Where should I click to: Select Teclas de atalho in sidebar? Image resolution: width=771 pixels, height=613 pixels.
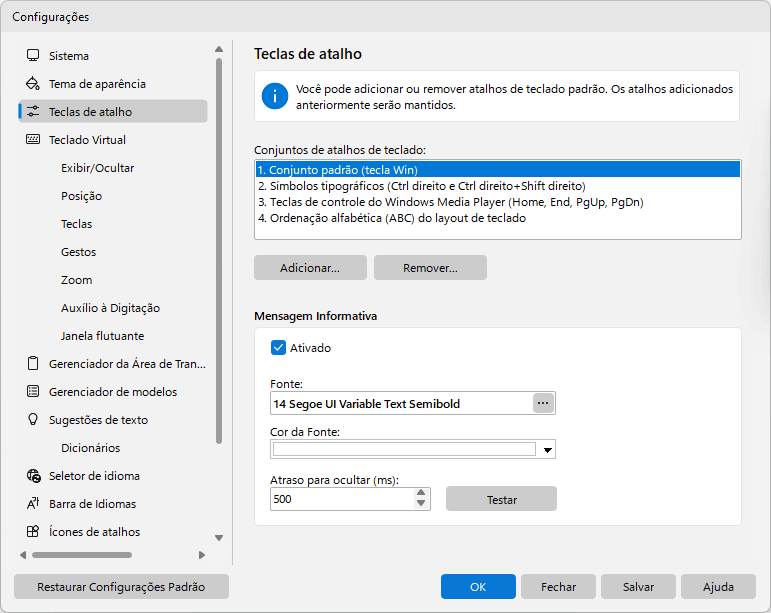coord(113,112)
